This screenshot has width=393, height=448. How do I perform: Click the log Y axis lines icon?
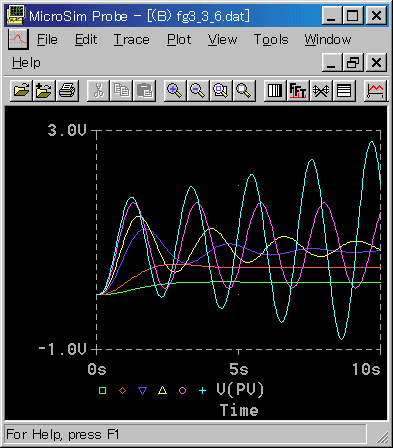click(344, 90)
